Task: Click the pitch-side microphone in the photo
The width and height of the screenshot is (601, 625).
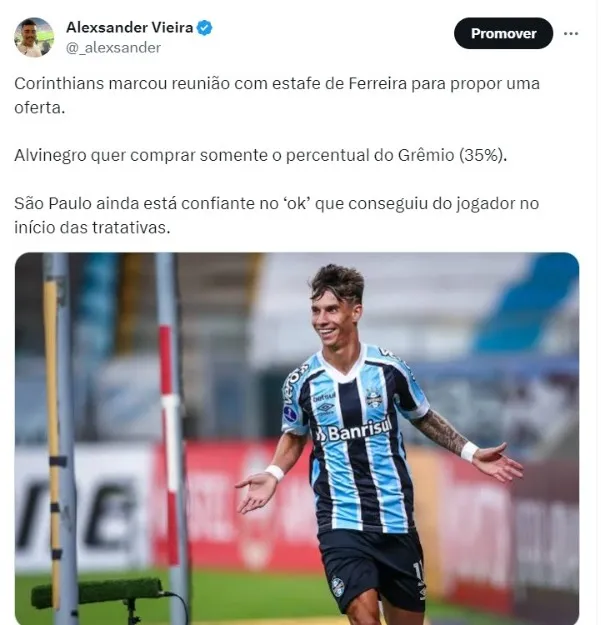Action: click(98, 592)
